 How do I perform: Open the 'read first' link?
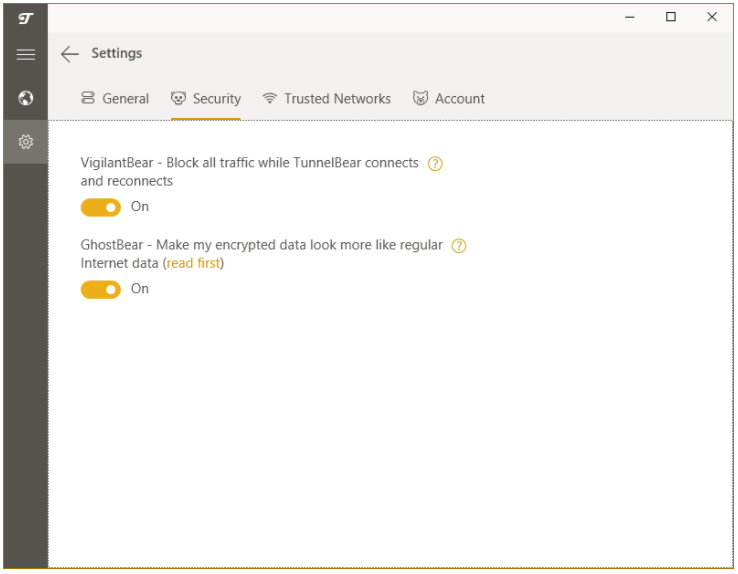click(193, 263)
